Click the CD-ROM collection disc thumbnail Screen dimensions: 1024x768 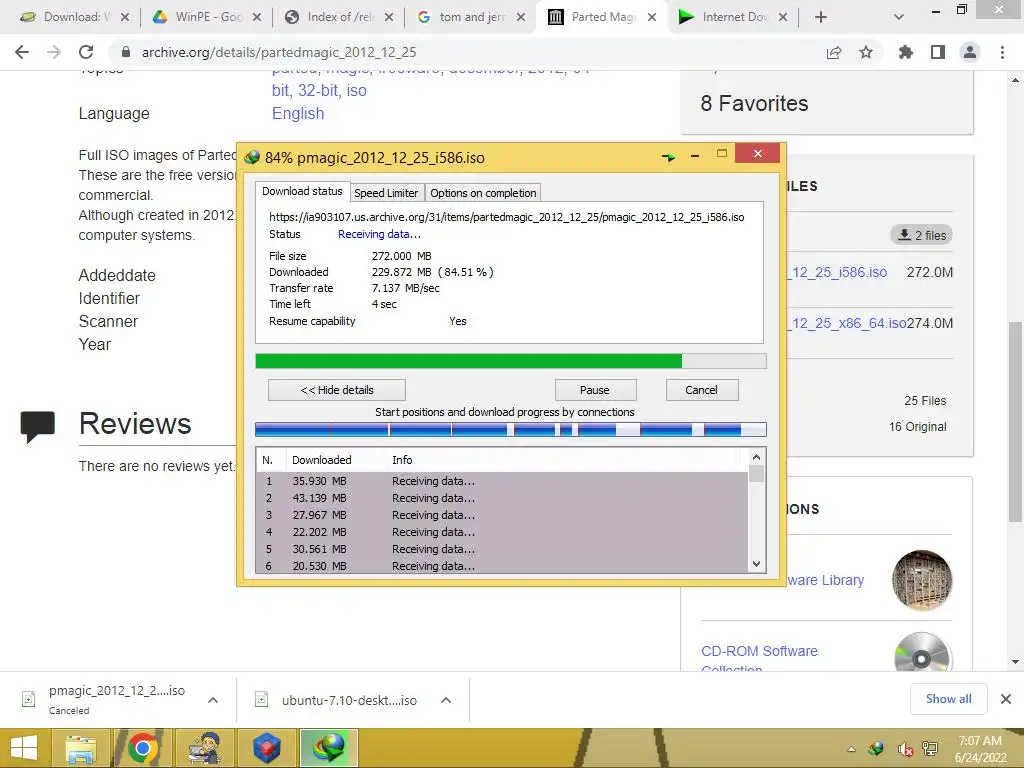(921, 653)
